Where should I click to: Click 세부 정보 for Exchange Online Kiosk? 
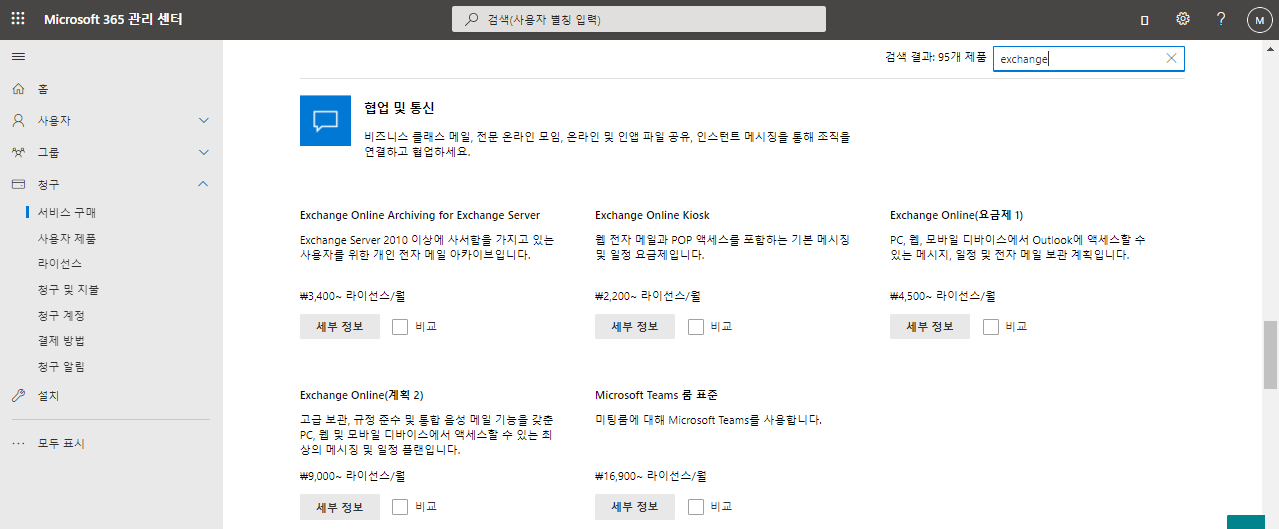(x=635, y=326)
